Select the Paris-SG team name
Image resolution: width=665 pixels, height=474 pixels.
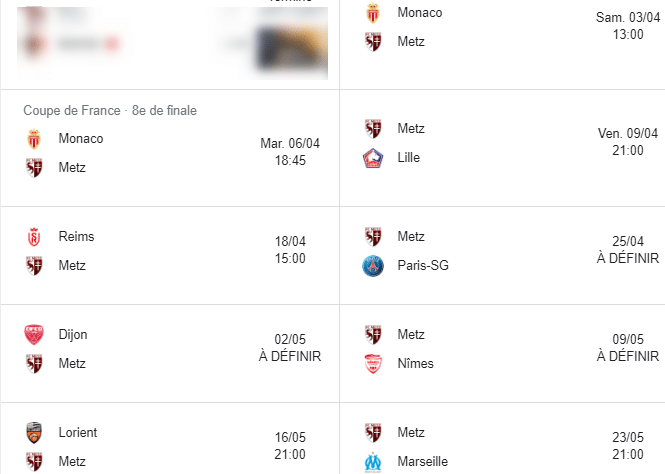pyautogui.click(x=423, y=265)
